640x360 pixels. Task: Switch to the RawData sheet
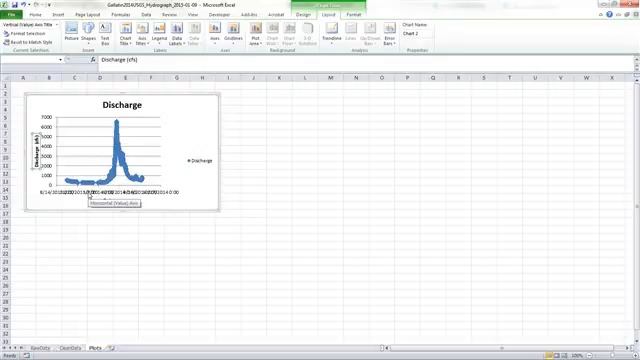pos(40,348)
